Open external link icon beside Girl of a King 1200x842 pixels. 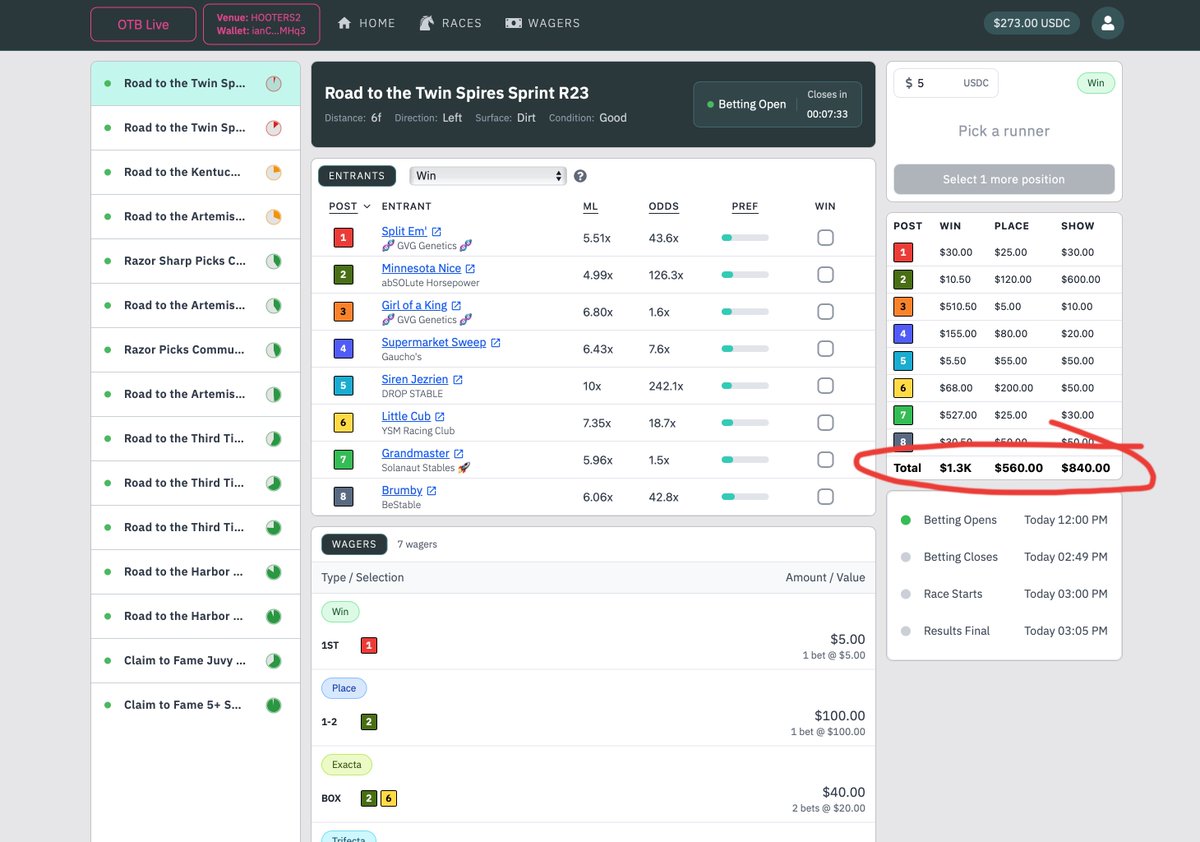tap(456, 306)
